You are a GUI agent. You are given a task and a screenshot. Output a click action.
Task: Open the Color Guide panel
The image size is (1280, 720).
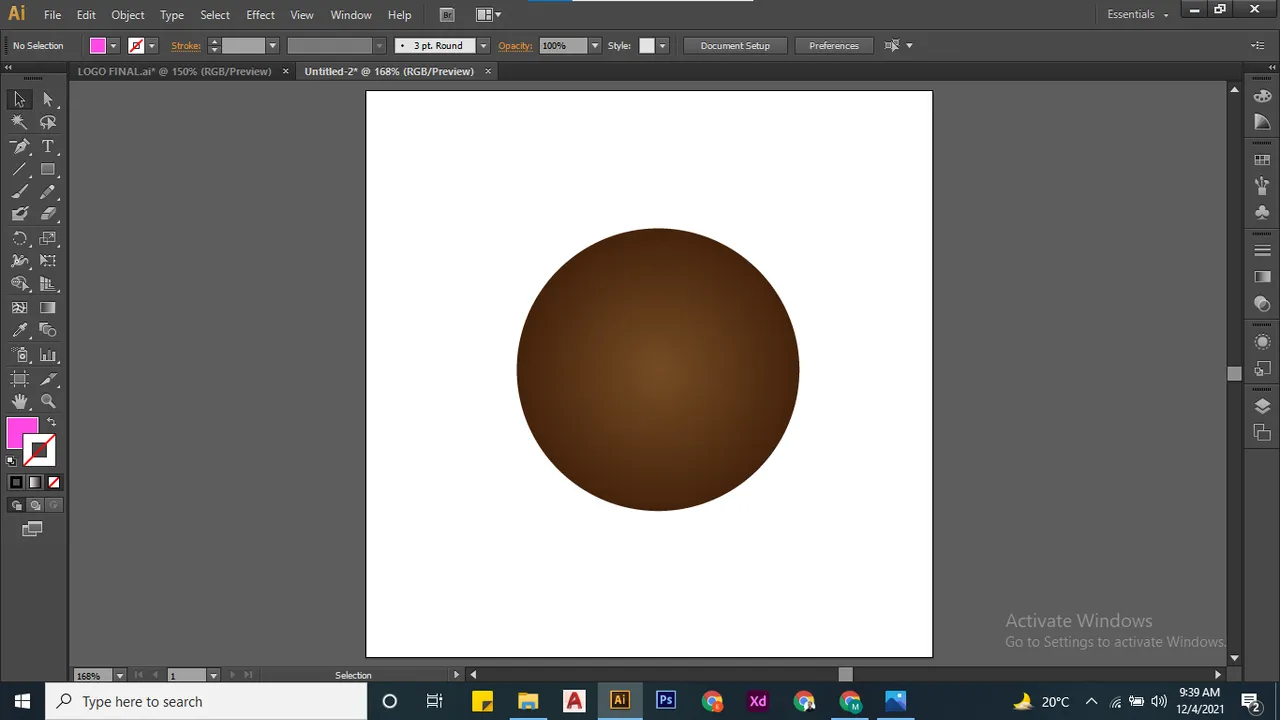tap(1262, 122)
